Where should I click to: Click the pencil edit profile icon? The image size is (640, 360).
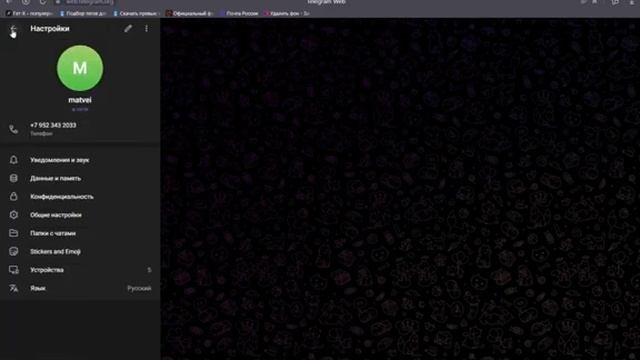(x=128, y=29)
